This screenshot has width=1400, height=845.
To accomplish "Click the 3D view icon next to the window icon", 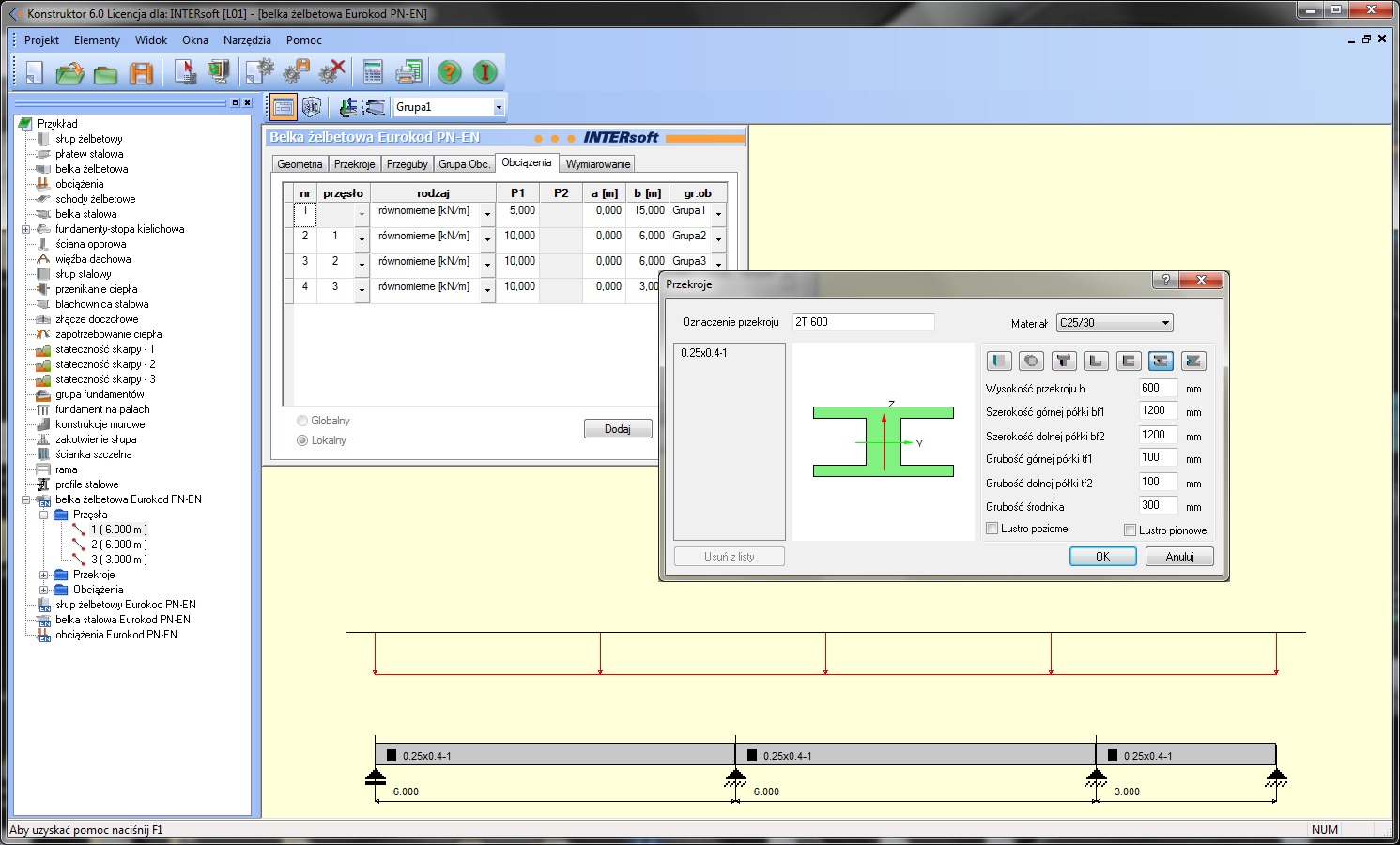I will click(312, 107).
